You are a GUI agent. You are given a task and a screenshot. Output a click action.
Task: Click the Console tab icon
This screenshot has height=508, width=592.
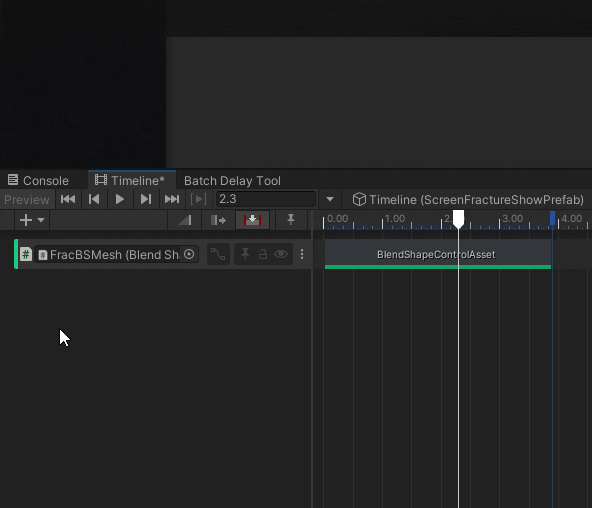[13, 180]
